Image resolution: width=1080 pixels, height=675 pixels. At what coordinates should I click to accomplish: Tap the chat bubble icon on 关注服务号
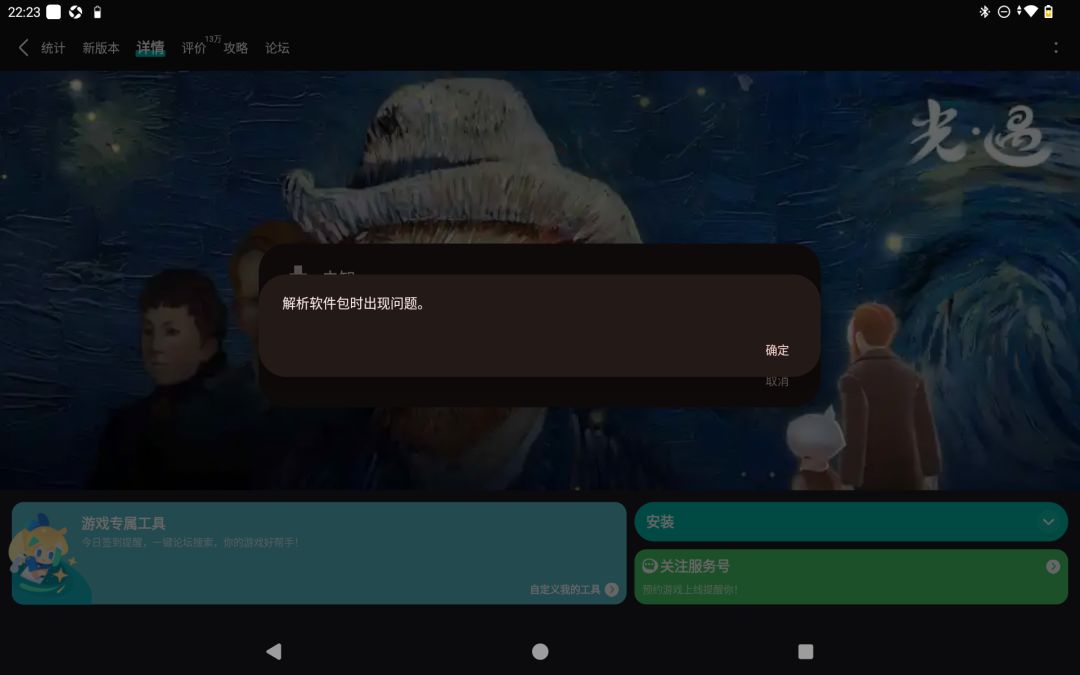click(x=649, y=566)
